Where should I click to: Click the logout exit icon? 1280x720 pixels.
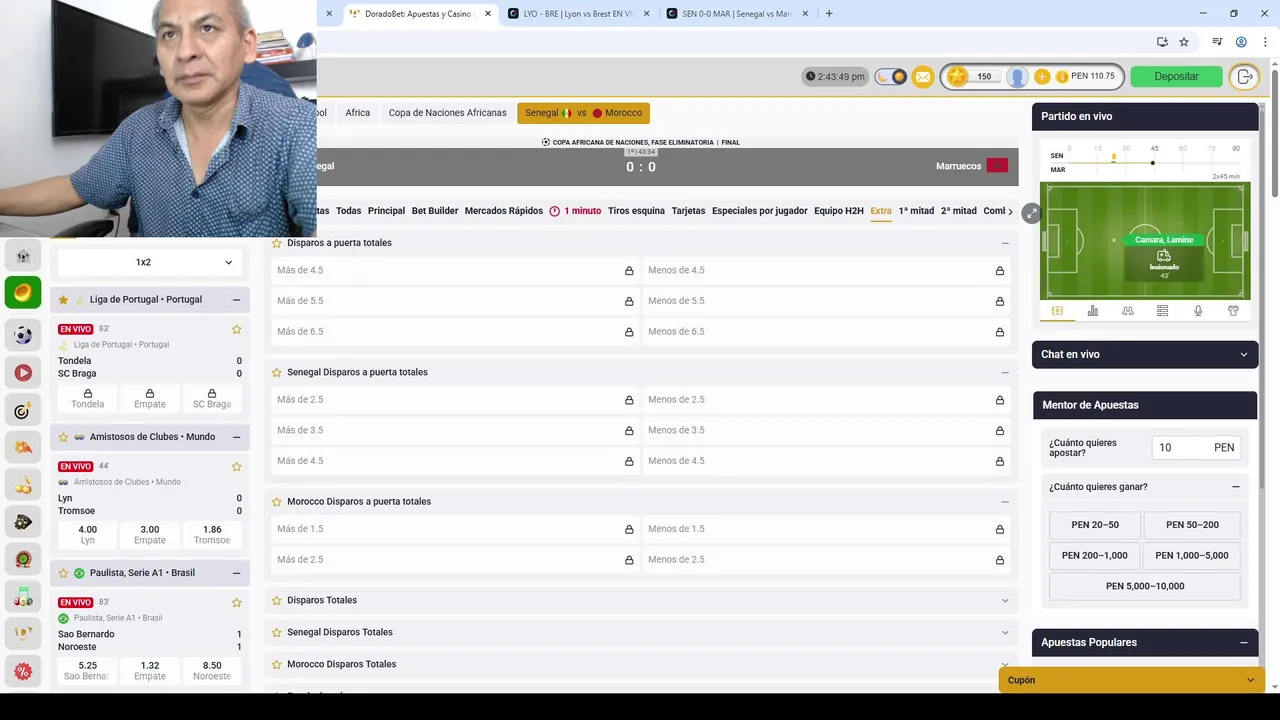[1244, 77]
